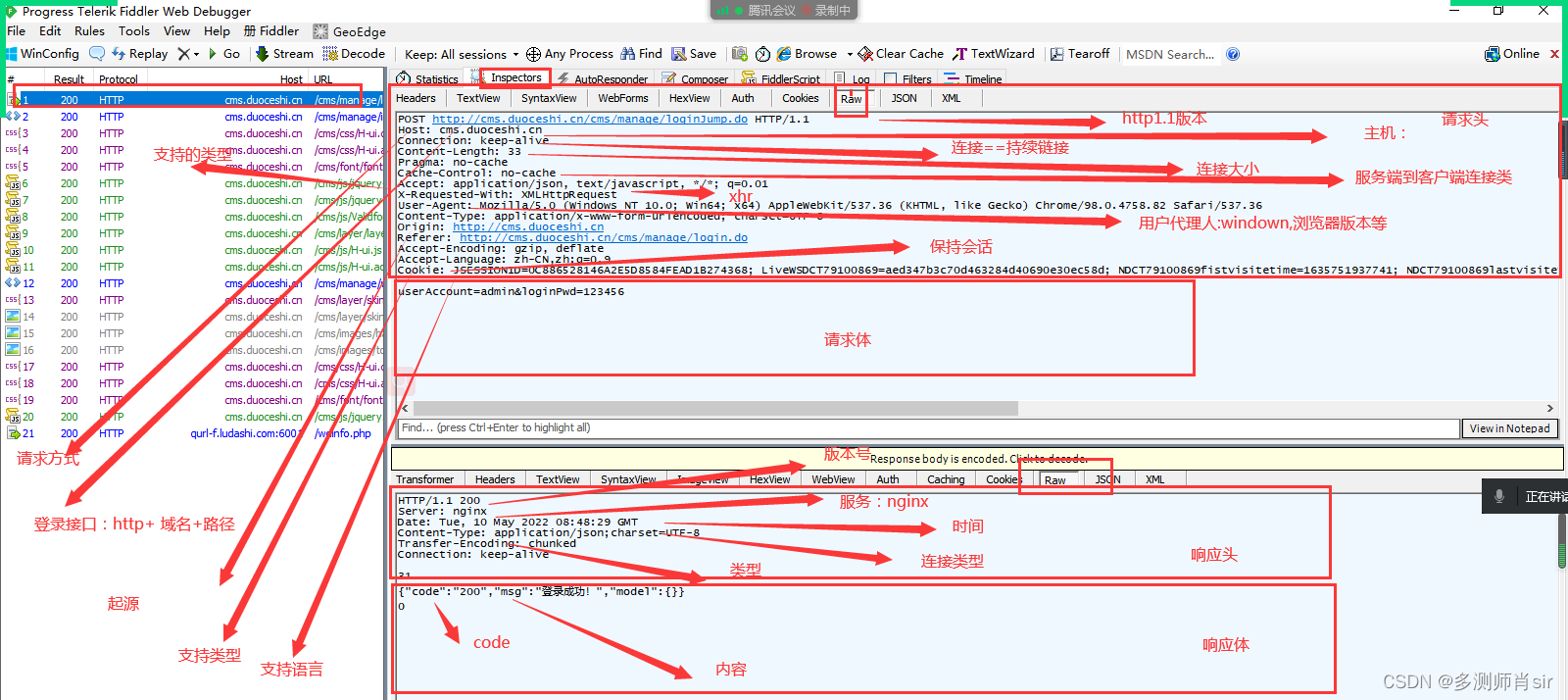Viewport: 1568px width, 700px height.
Task: Expand the Browse dropdown arrow
Action: pyautogui.click(x=850, y=54)
